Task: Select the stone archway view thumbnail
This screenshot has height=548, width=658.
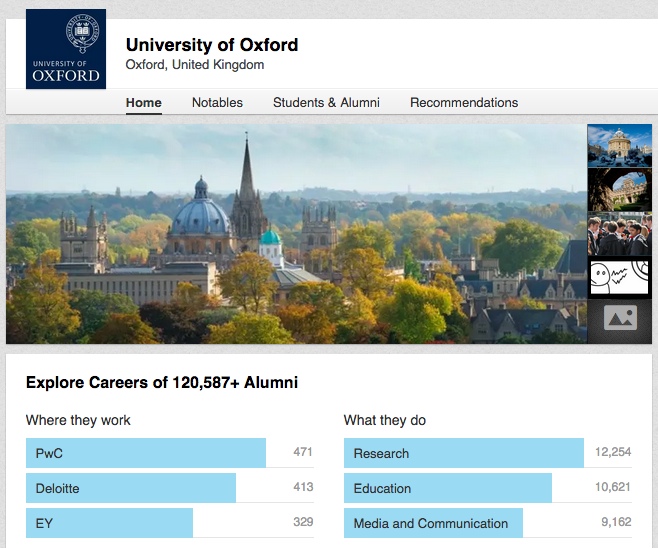Action: [619, 189]
